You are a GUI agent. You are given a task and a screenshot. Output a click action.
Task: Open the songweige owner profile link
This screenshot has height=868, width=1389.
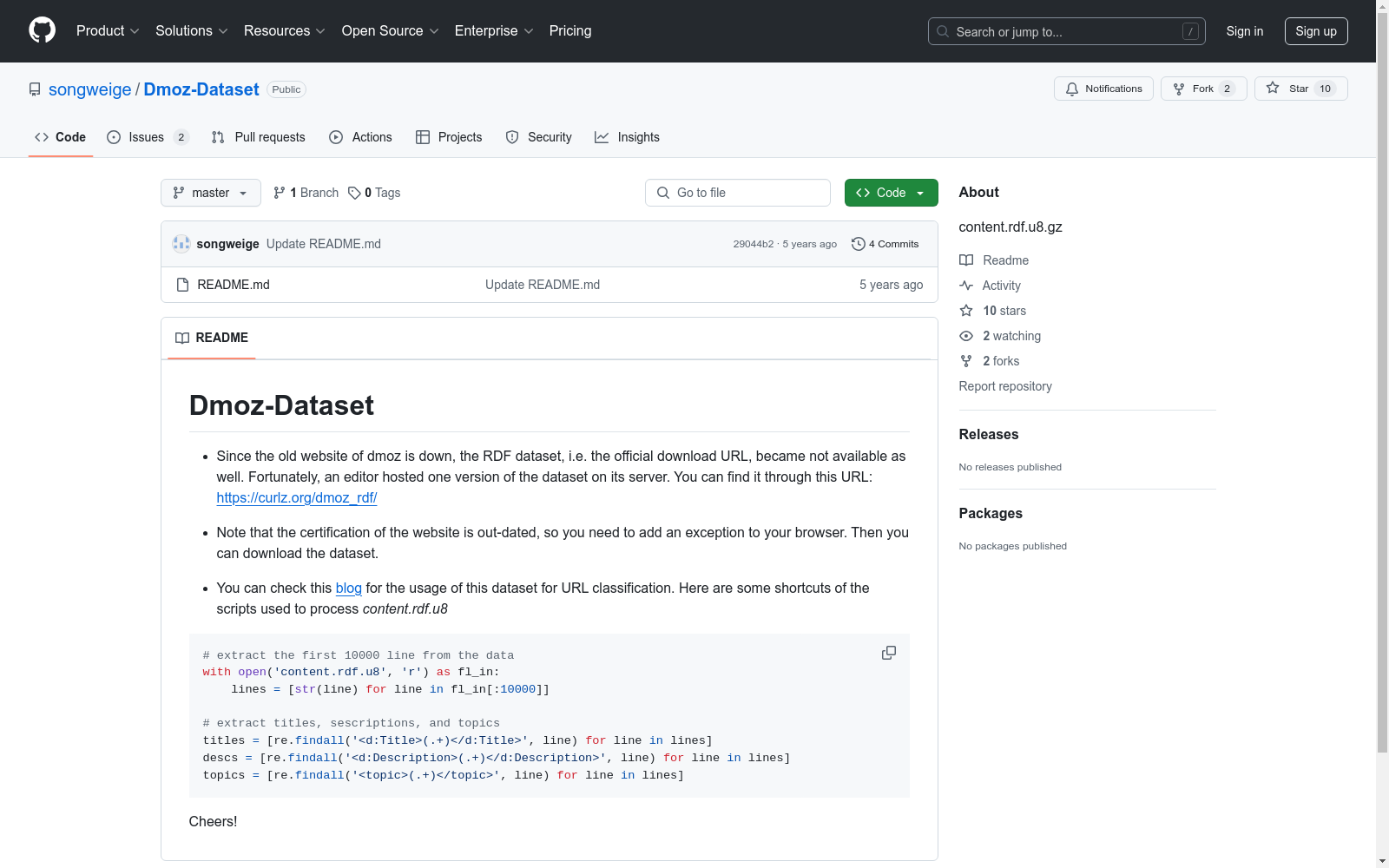point(90,89)
